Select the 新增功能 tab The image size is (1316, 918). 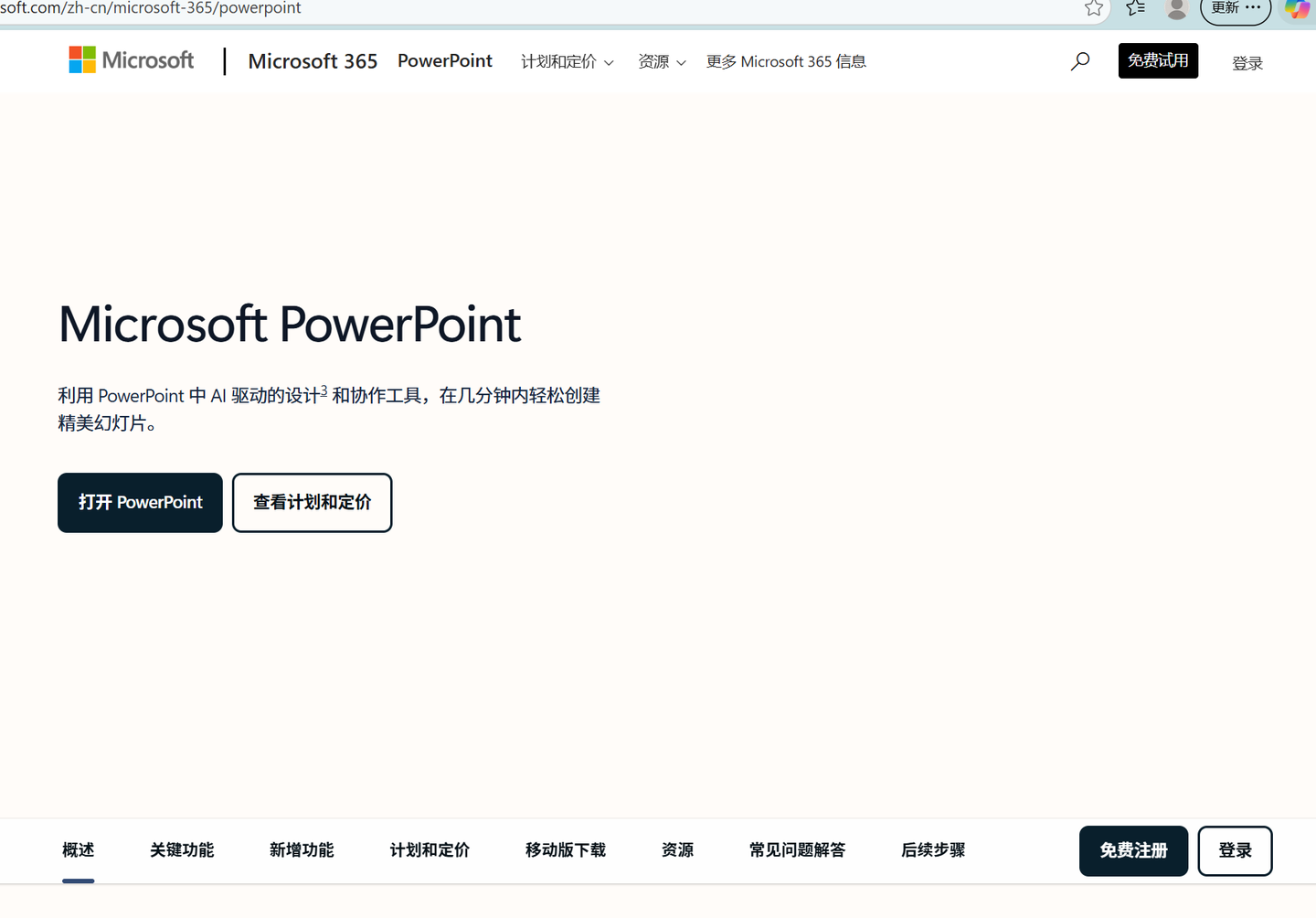pos(302,850)
